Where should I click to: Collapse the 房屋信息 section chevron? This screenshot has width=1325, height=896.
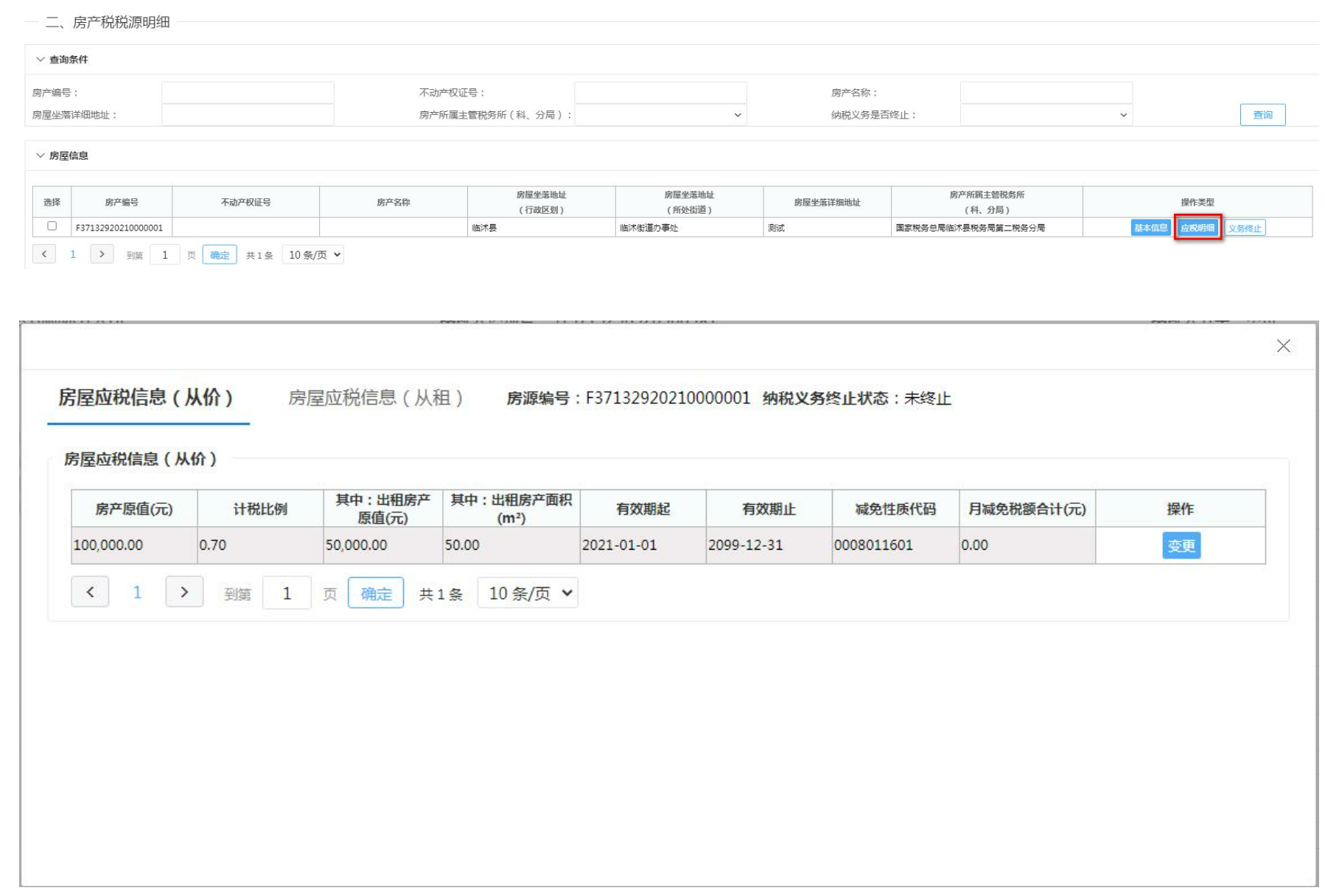pos(41,155)
